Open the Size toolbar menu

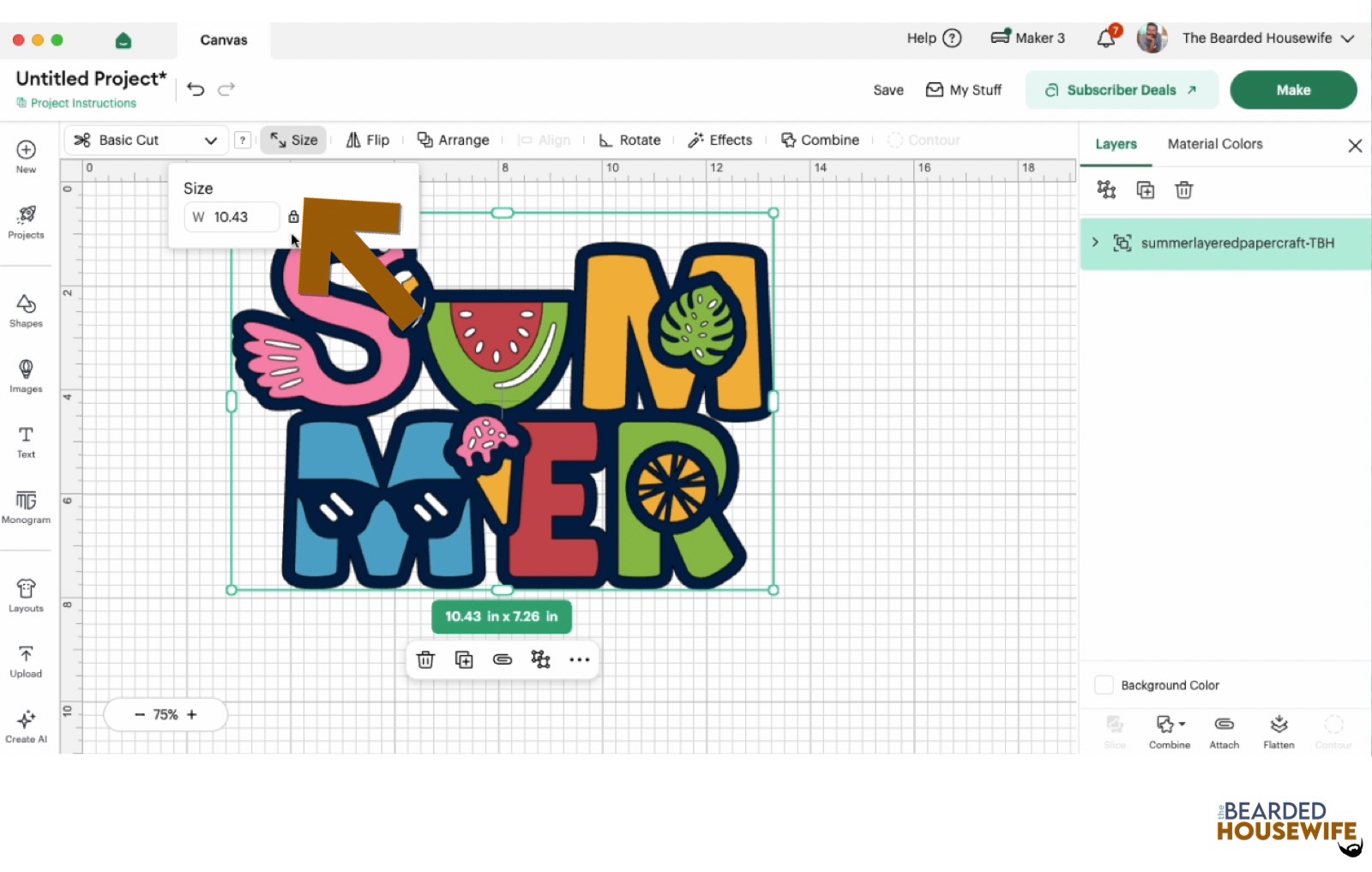(293, 140)
